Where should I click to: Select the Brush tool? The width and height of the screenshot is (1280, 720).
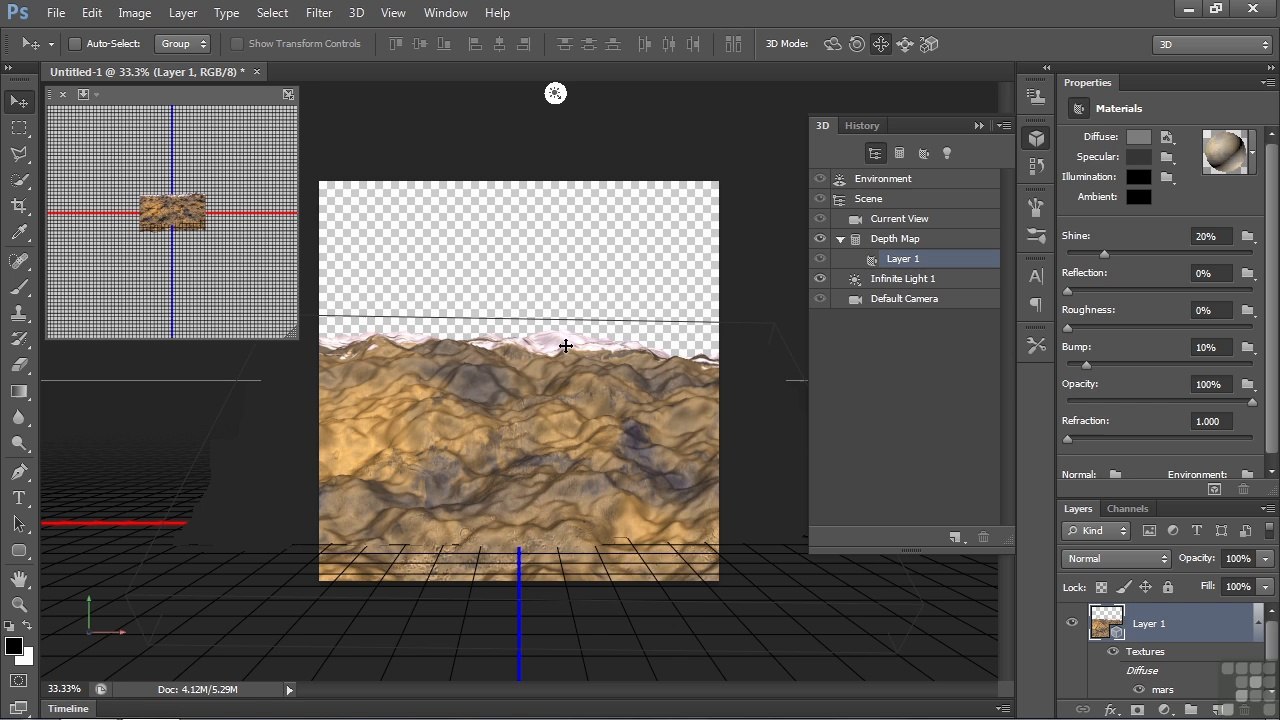pos(19,287)
